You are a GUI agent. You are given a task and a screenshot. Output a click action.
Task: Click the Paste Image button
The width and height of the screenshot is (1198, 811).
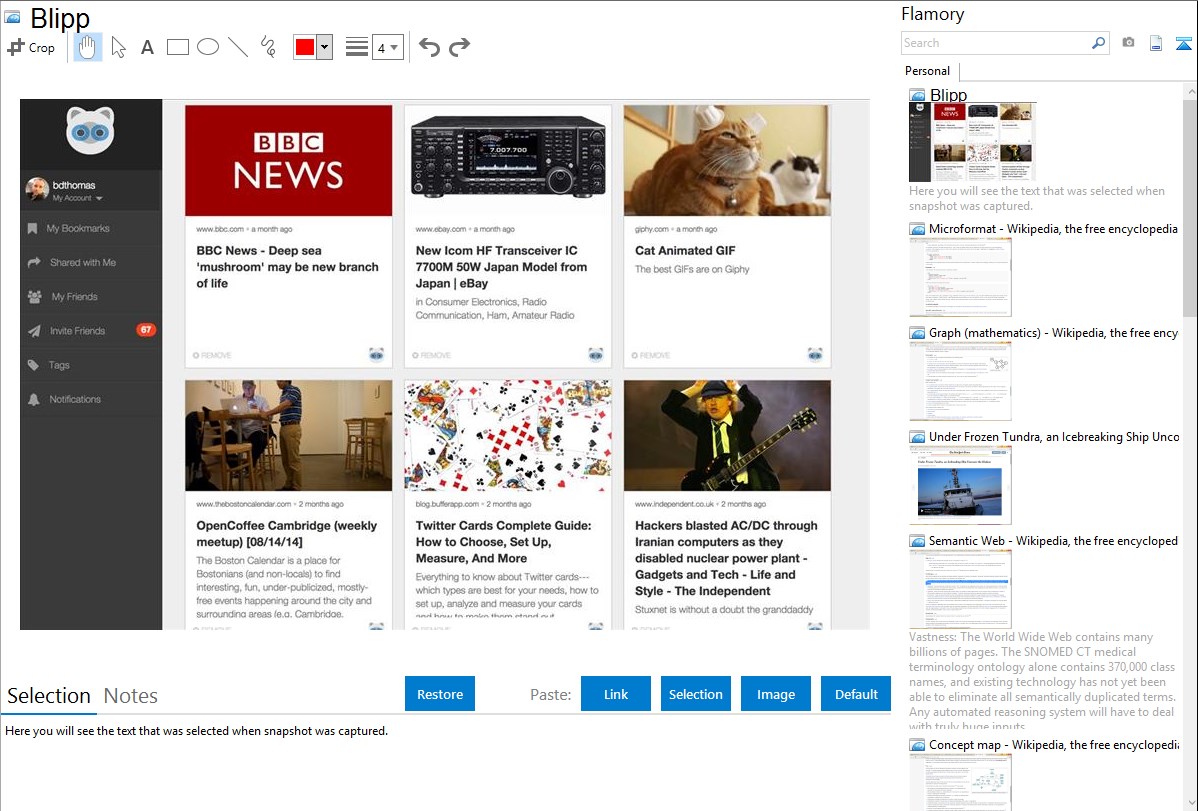(x=776, y=694)
